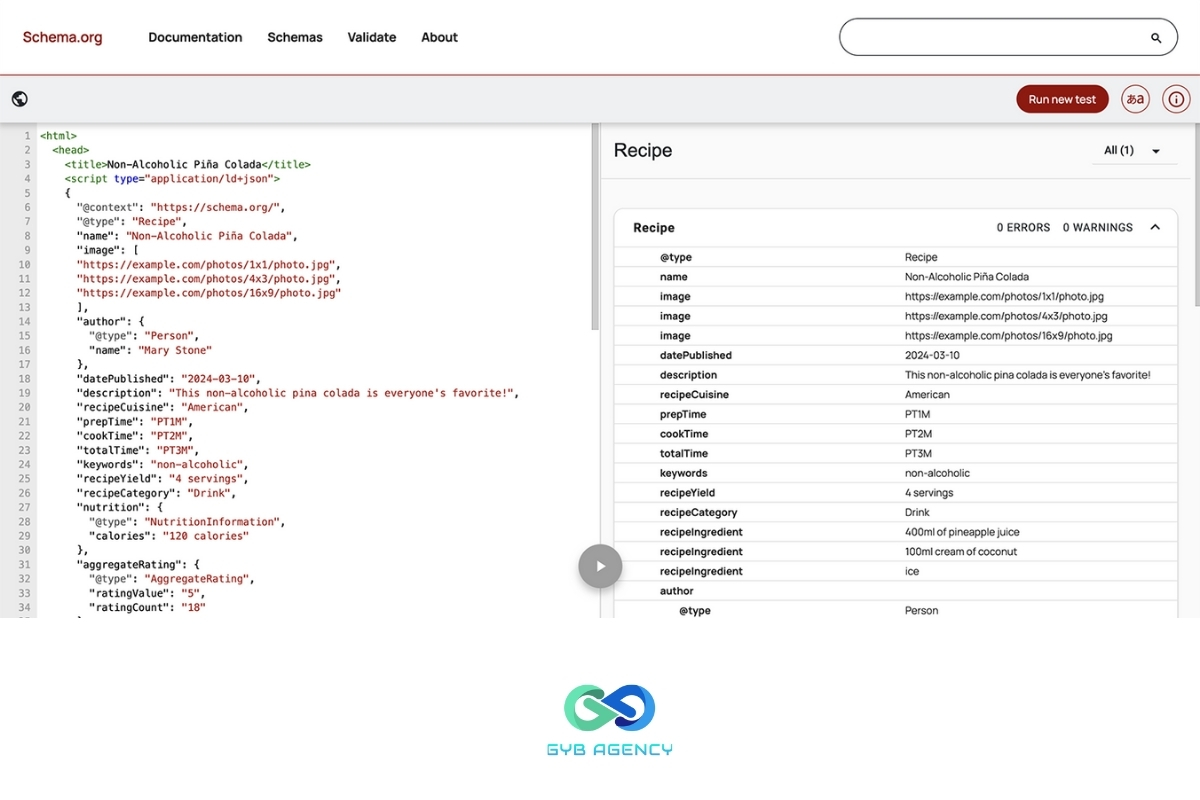This screenshot has width=1200, height=800.
Task: Select the 16x9 photo.jpg image value
Action: (x=1008, y=336)
